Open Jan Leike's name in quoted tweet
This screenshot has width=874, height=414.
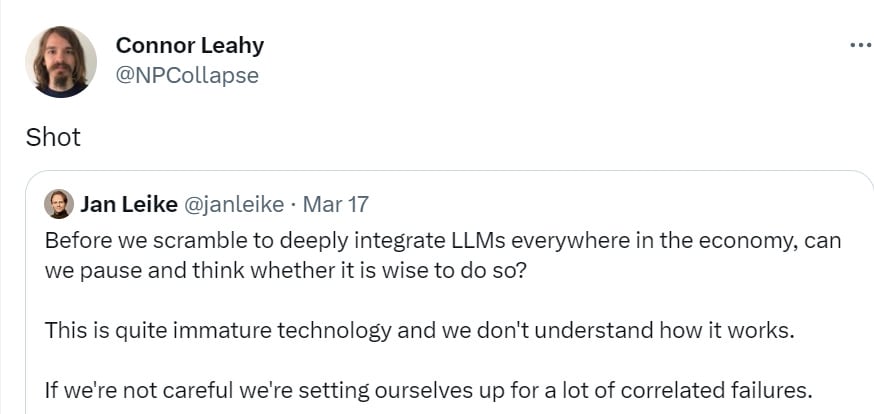(x=129, y=204)
